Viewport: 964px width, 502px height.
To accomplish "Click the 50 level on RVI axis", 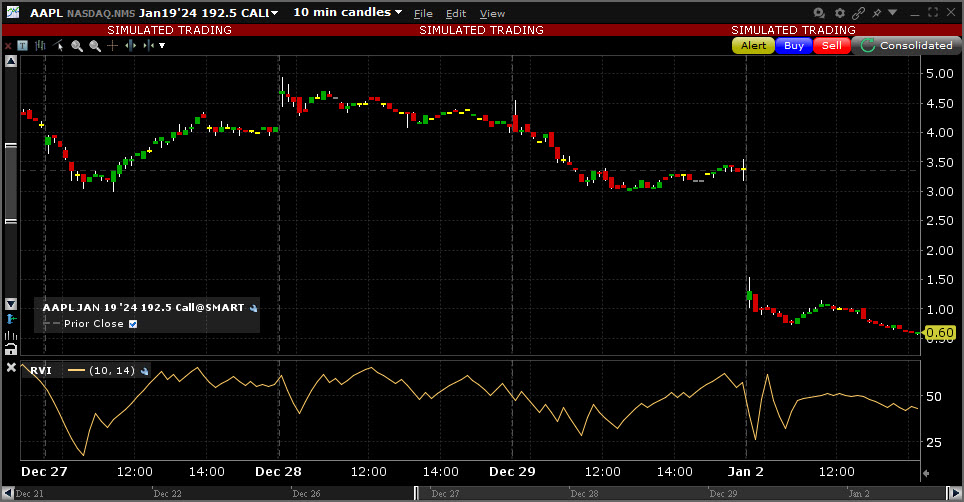I will tap(933, 397).
